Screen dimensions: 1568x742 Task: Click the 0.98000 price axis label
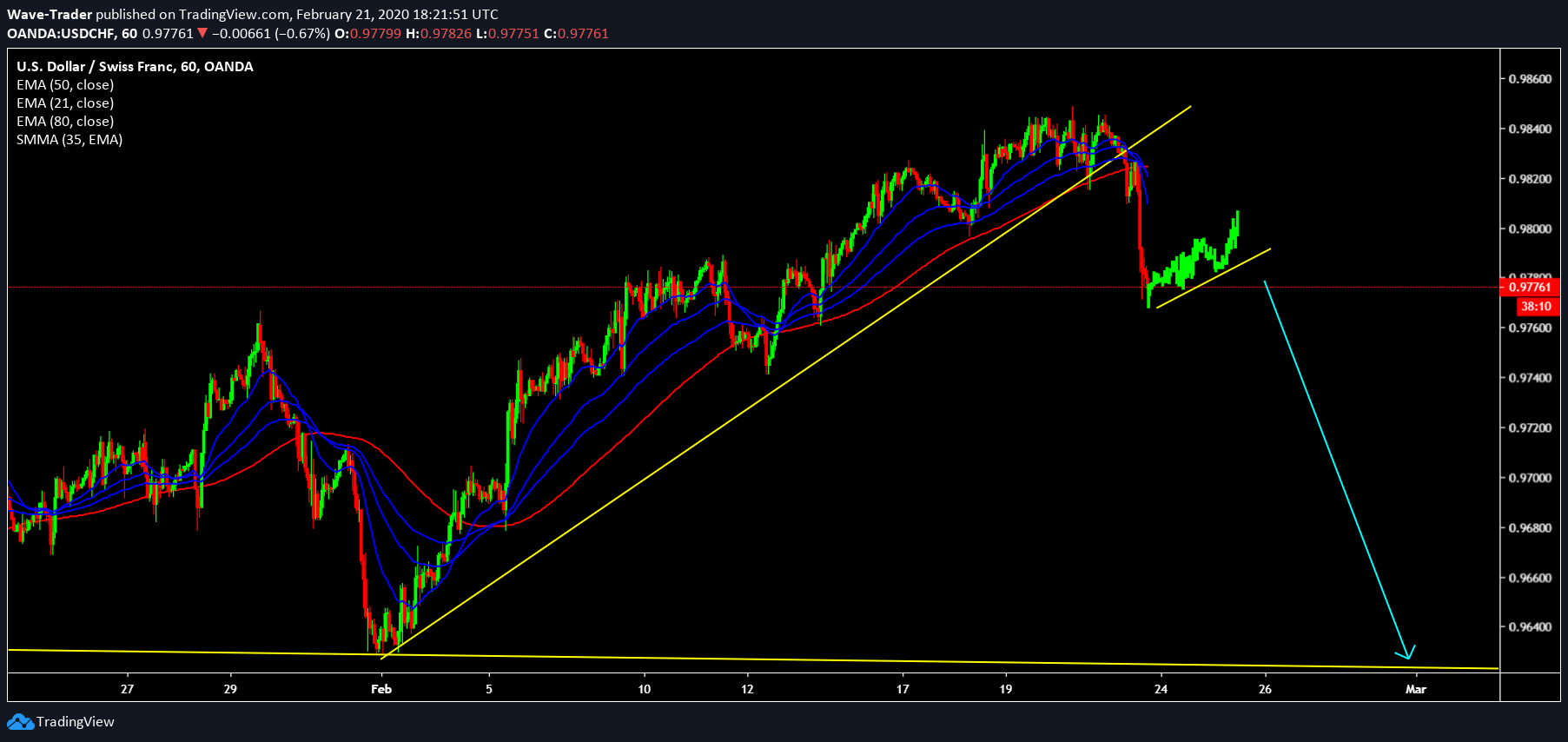1530,229
